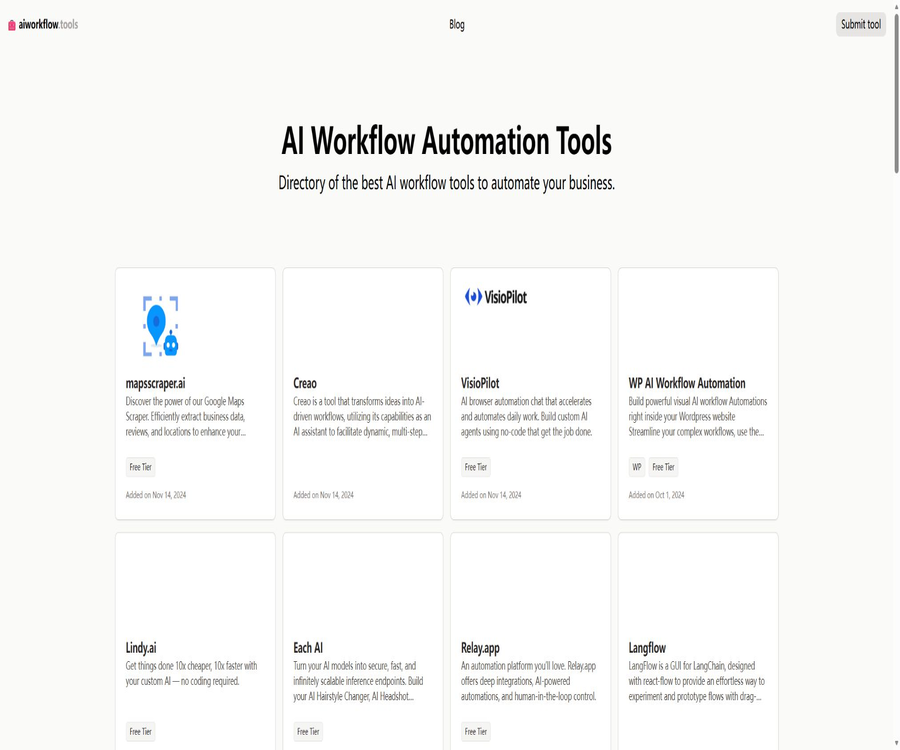The width and height of the screenshot is (900, 750).
Task: Click the WP tag on WP AI Workflow card
Action: (637, 467)
